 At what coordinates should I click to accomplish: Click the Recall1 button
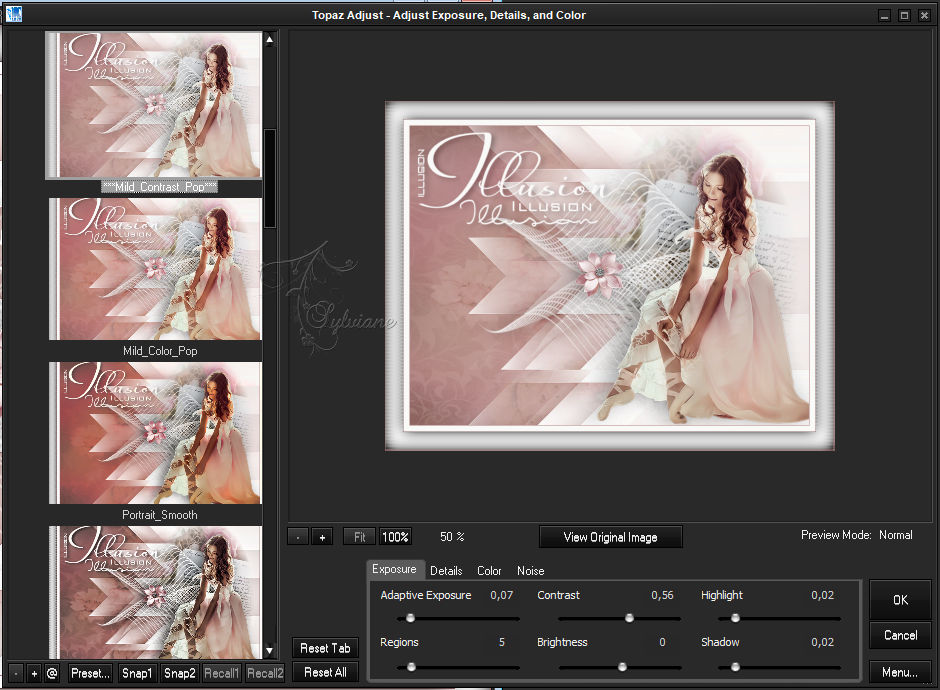[x=221, y=673]
